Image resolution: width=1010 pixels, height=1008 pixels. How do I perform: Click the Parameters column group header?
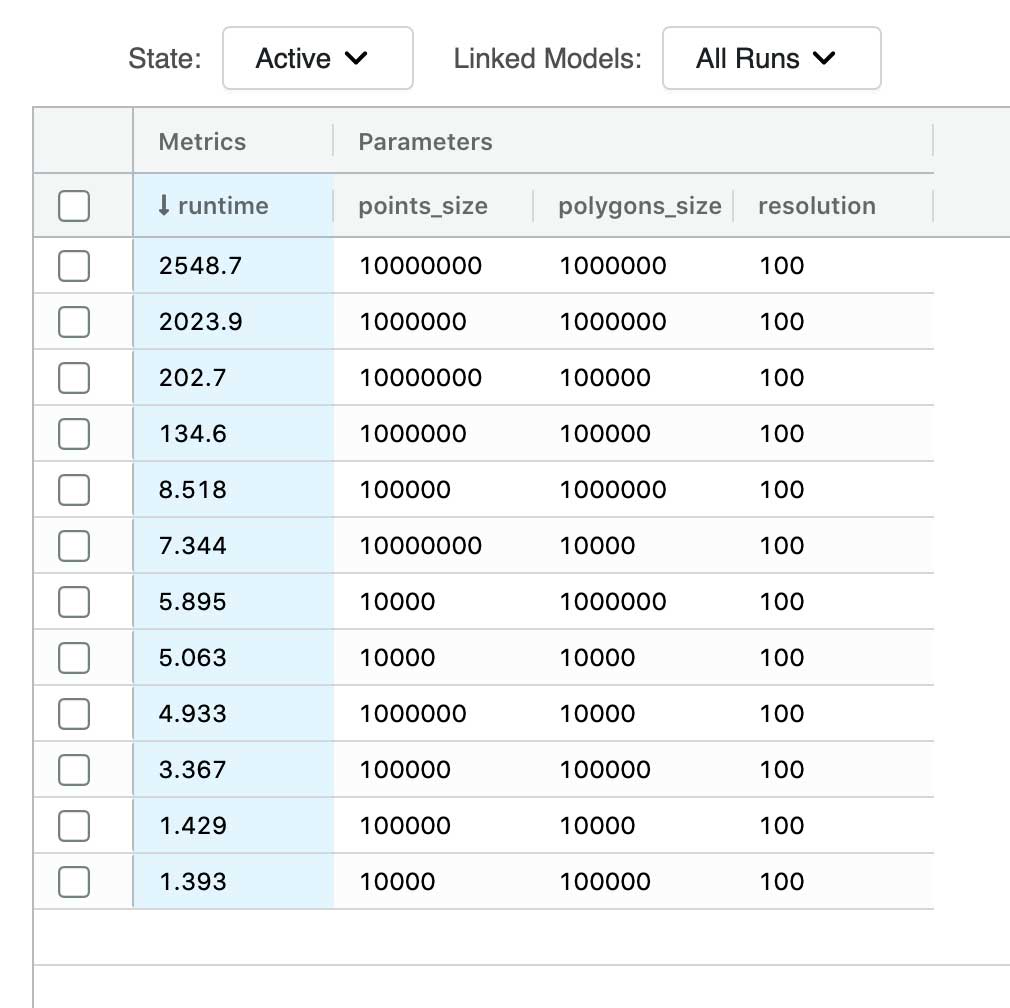[x=425, y=142]
